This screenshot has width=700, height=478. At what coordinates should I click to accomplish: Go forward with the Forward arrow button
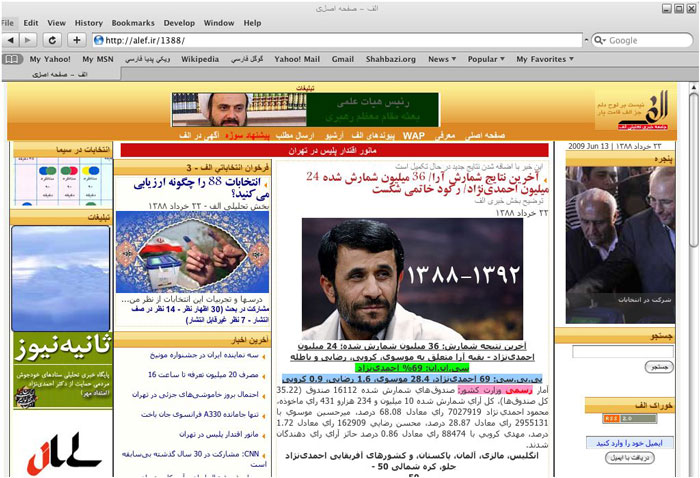tap(28, 40)
